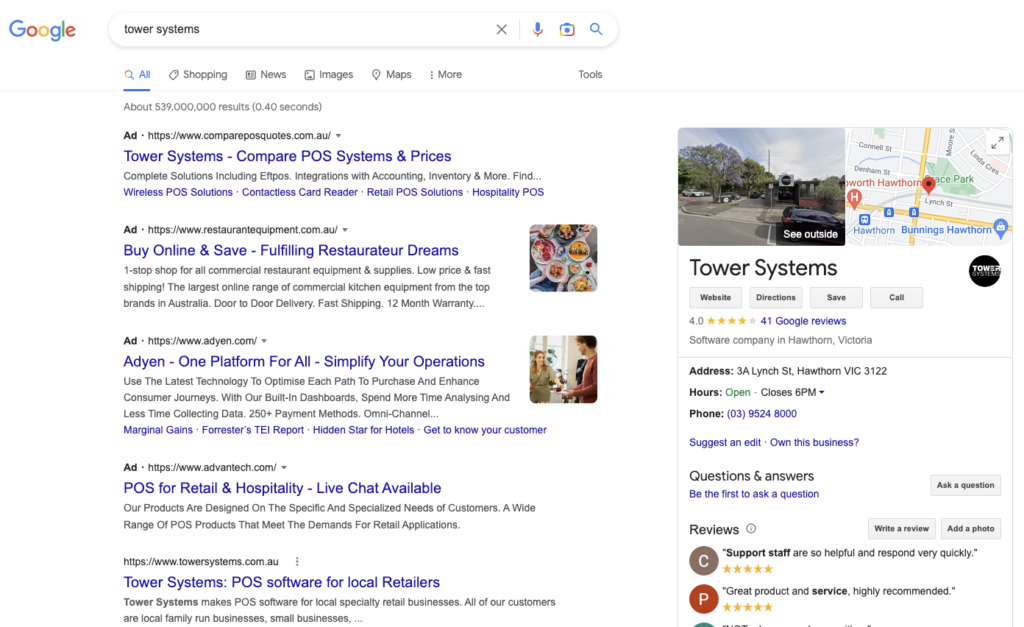This screenshot has height=627, width=1024.
Task: Open Buy Online & Save restaurant equipment ad
Action: [291, 251]
